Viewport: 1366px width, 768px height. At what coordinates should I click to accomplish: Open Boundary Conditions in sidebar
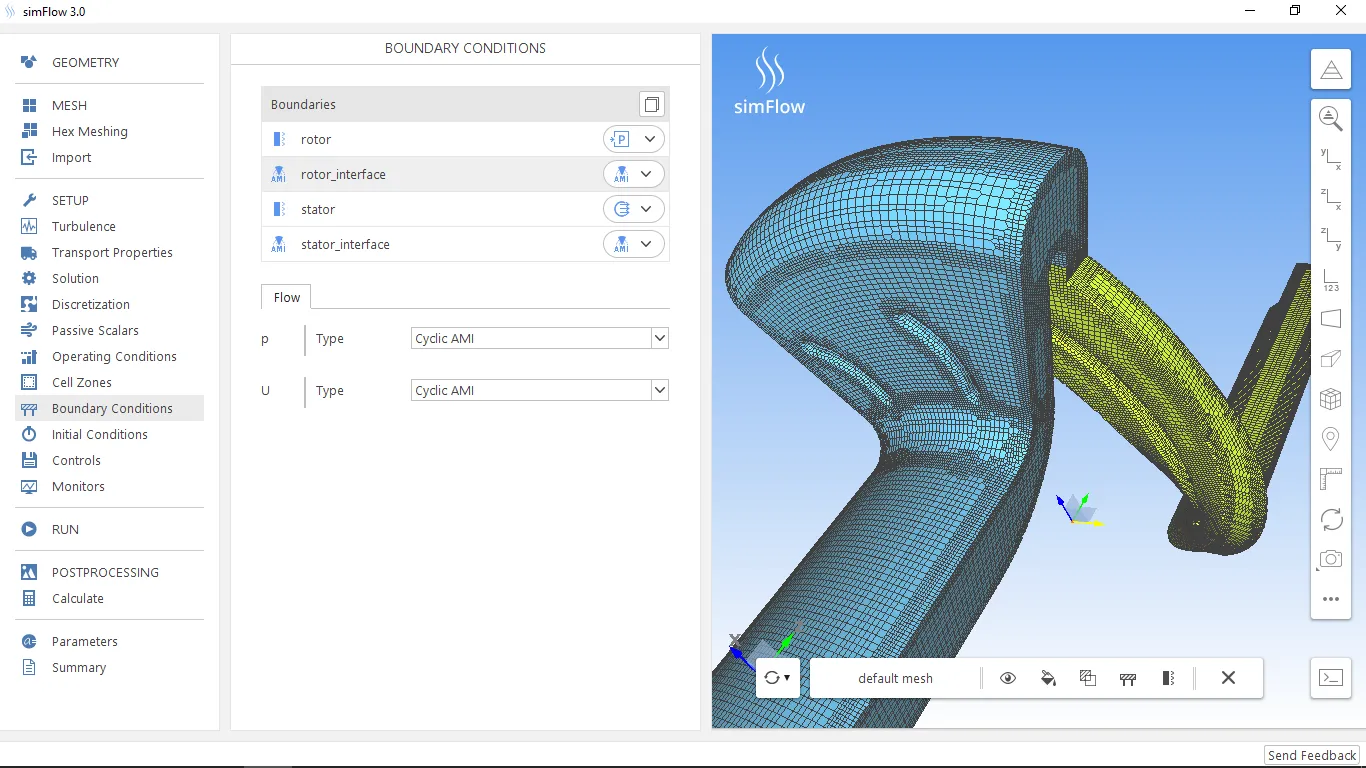[x=110, y=408]
